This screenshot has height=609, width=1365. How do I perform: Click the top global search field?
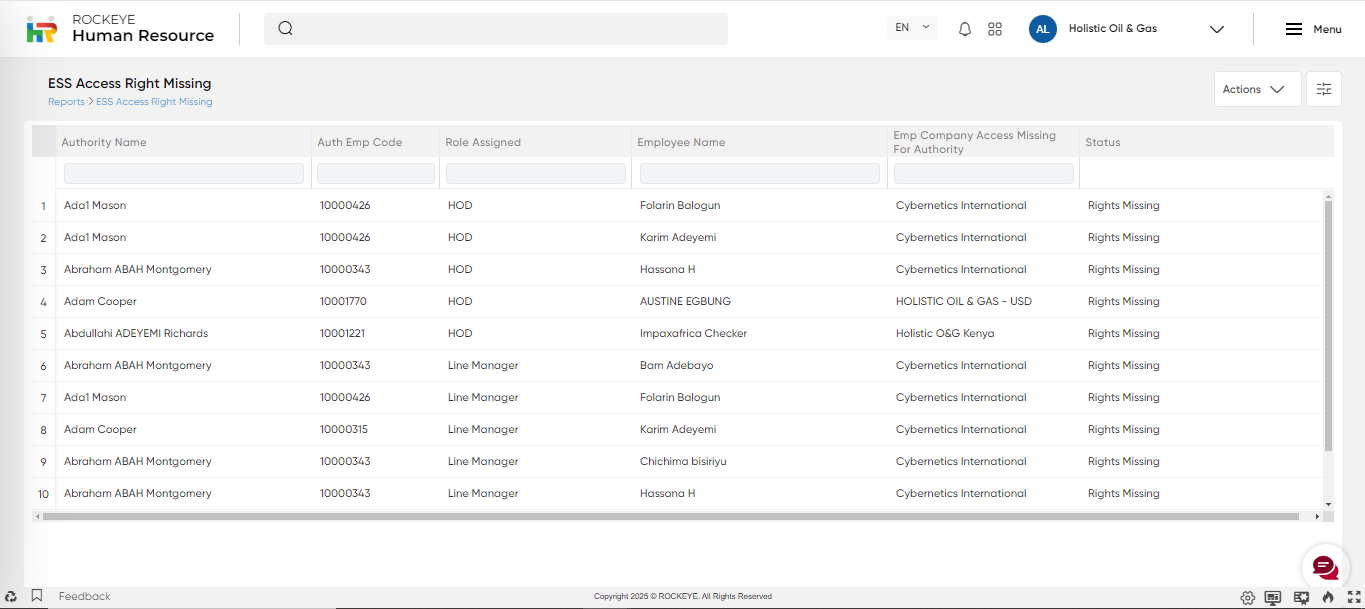coord(496,28)
